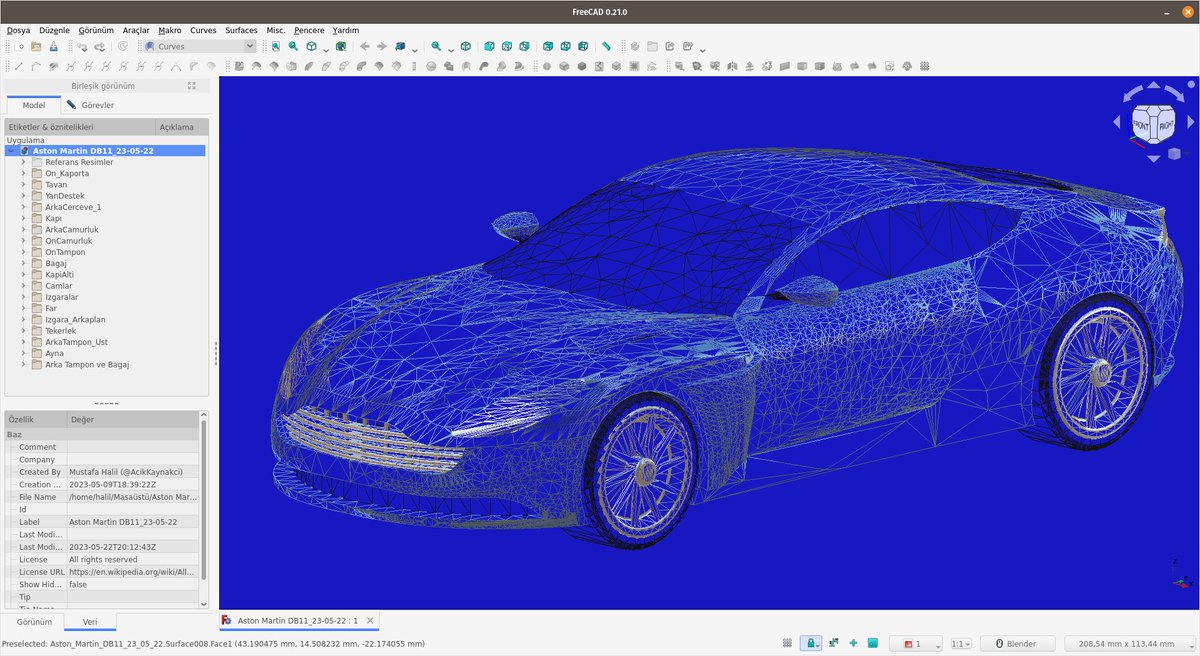Open the dimensions 208,54 mm dropdown

pyautogui.click(x=1130, y=643)
